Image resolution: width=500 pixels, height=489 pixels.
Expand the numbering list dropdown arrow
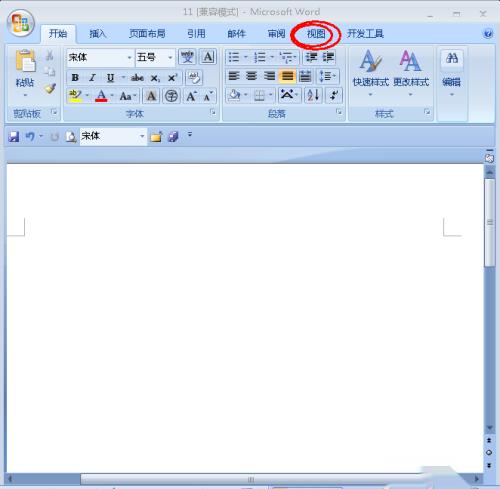click(x=272, y=57)
